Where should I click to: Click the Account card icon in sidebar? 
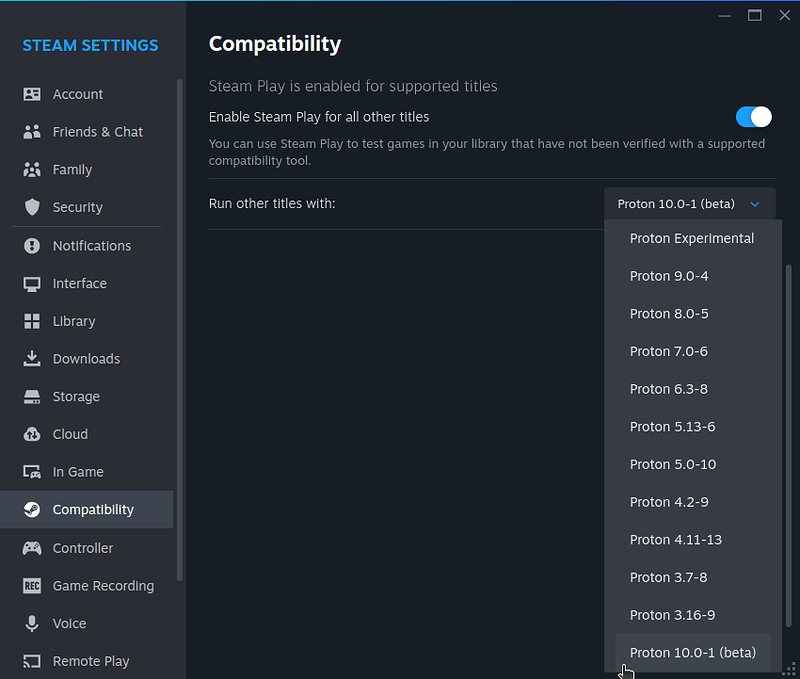click(32, 94)
